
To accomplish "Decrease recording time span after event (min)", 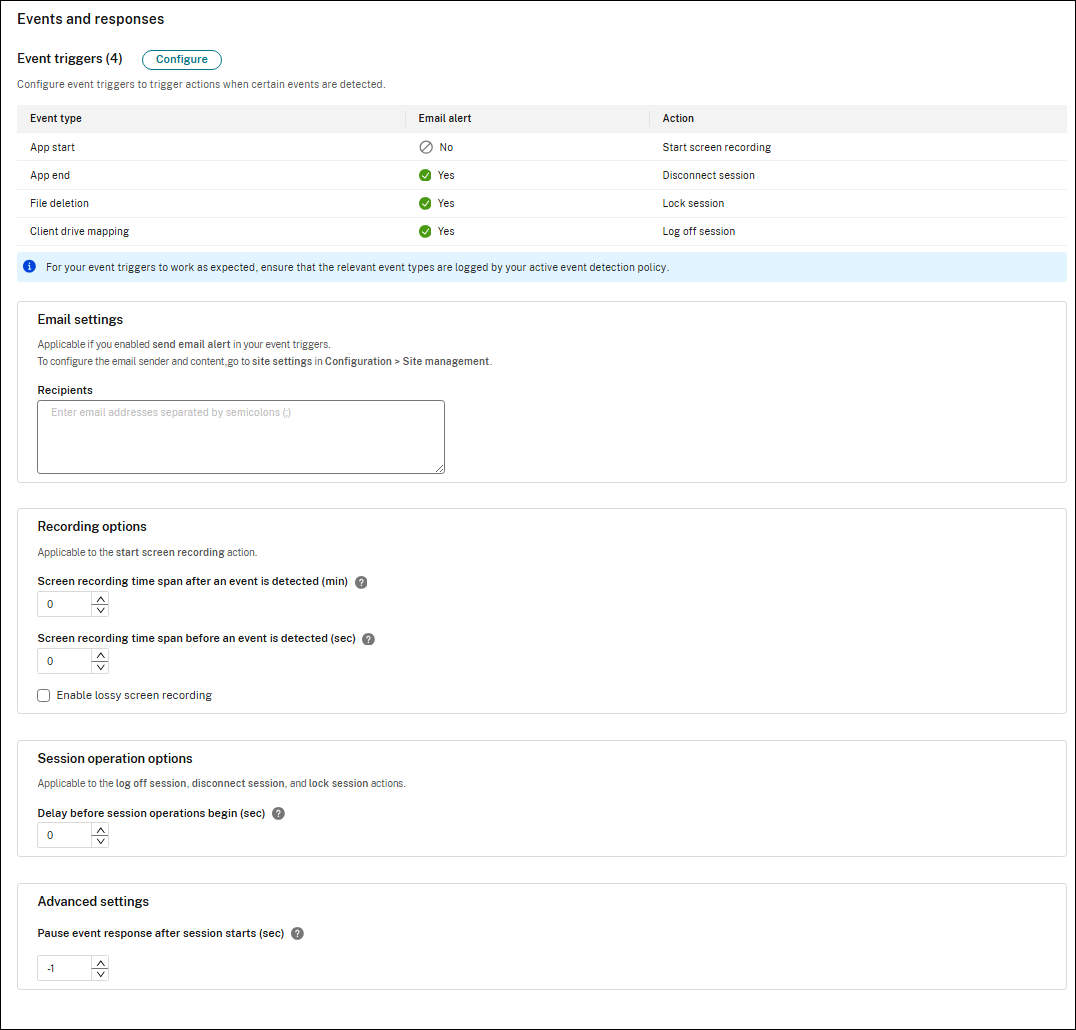I will point(100,611).
